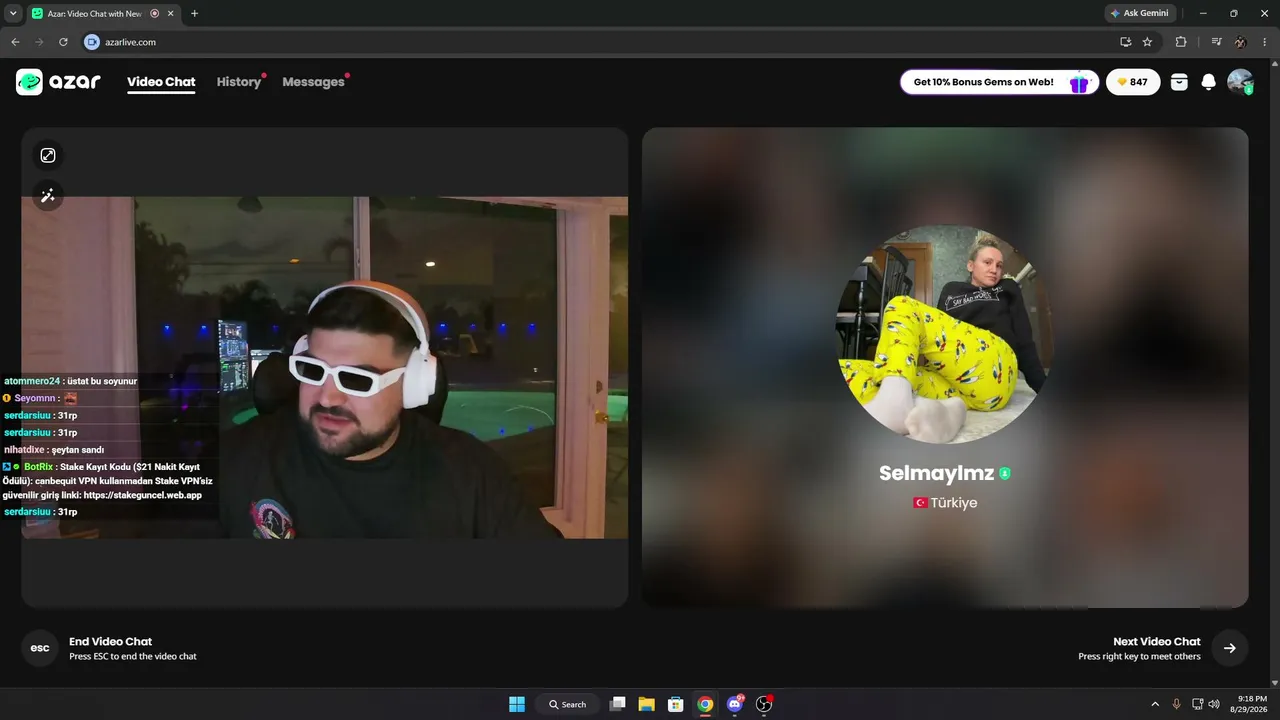Open the Windows Start menu
This screenshot has width=1280, height=720.
(517, 704)
